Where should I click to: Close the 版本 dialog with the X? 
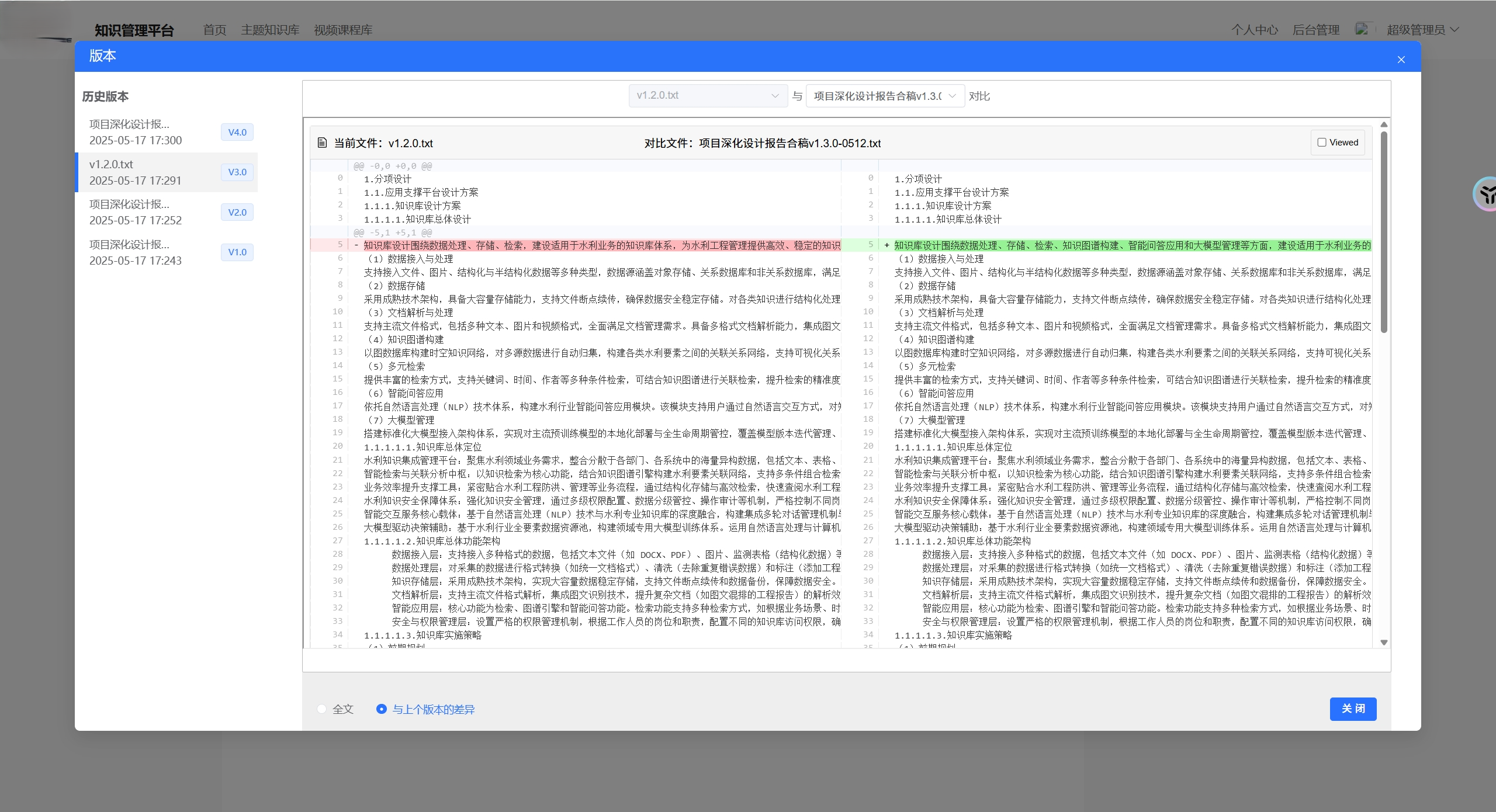click(1401, 59)
